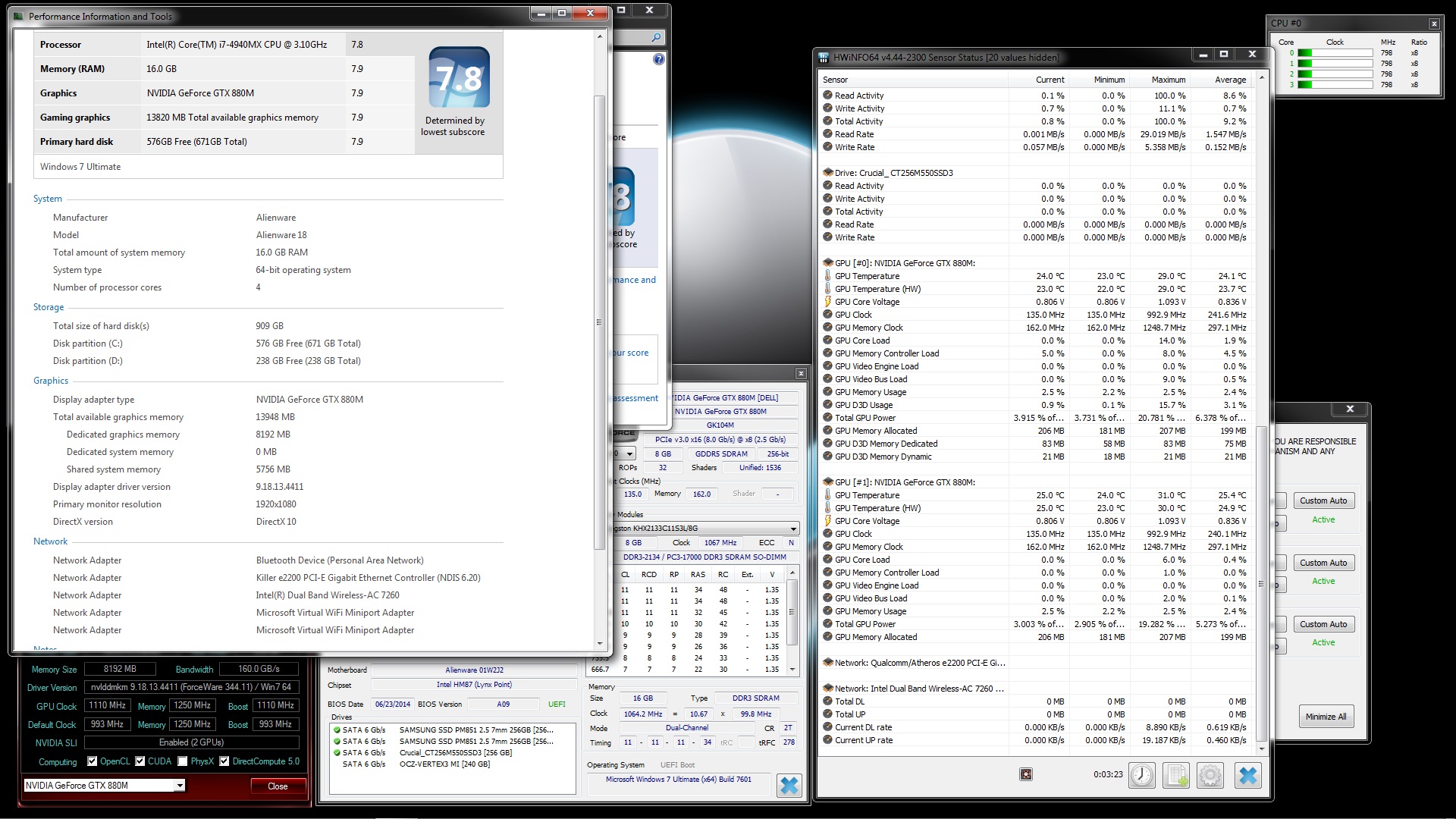Click the Performance window scrollbar down arrow

(x=600, y=644)
